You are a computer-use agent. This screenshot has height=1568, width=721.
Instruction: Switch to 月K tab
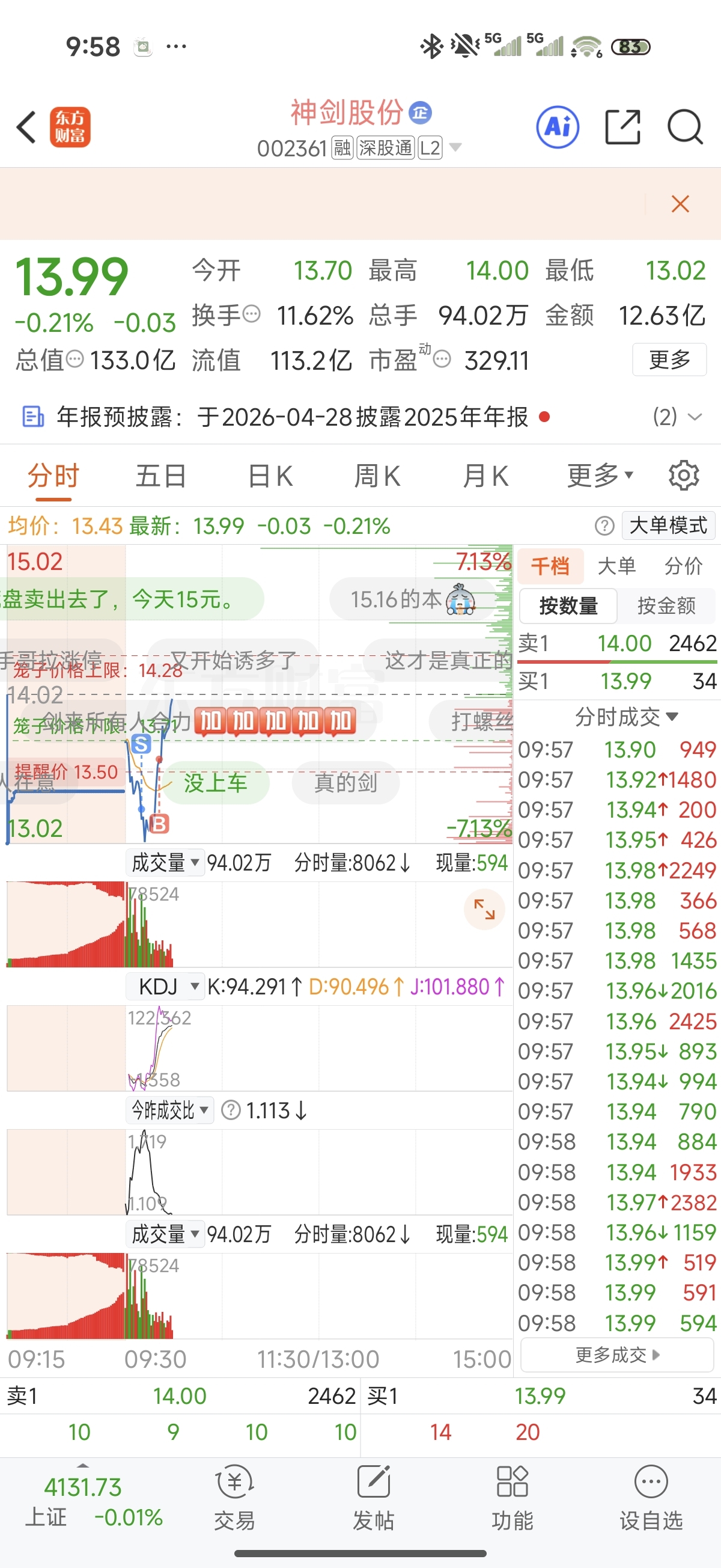pos(485,476)
